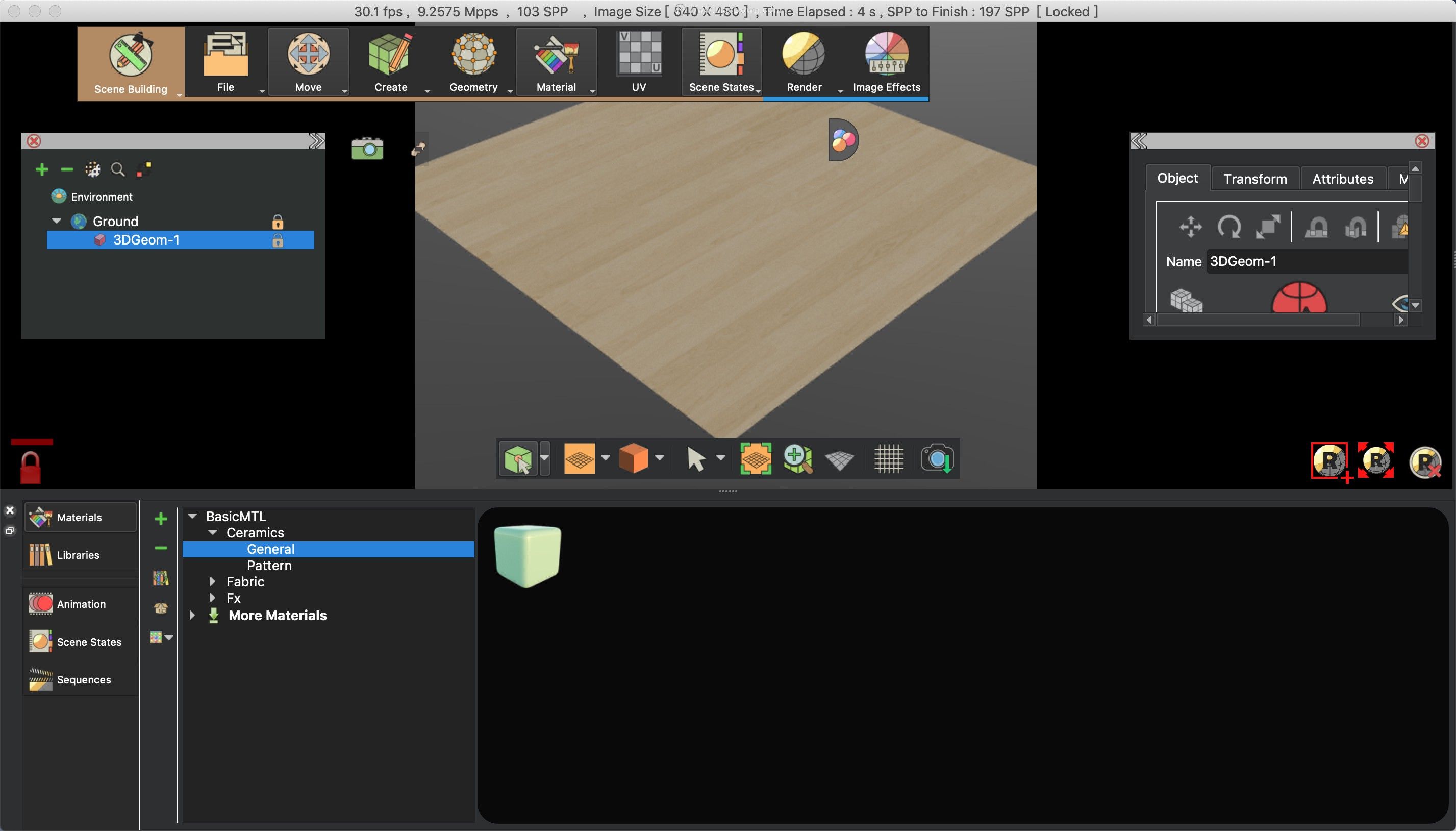Screen dimensions: 1456x831
Task: Switch to the Transform tab
Action: pyautogui.click(x=1254, y=179)
